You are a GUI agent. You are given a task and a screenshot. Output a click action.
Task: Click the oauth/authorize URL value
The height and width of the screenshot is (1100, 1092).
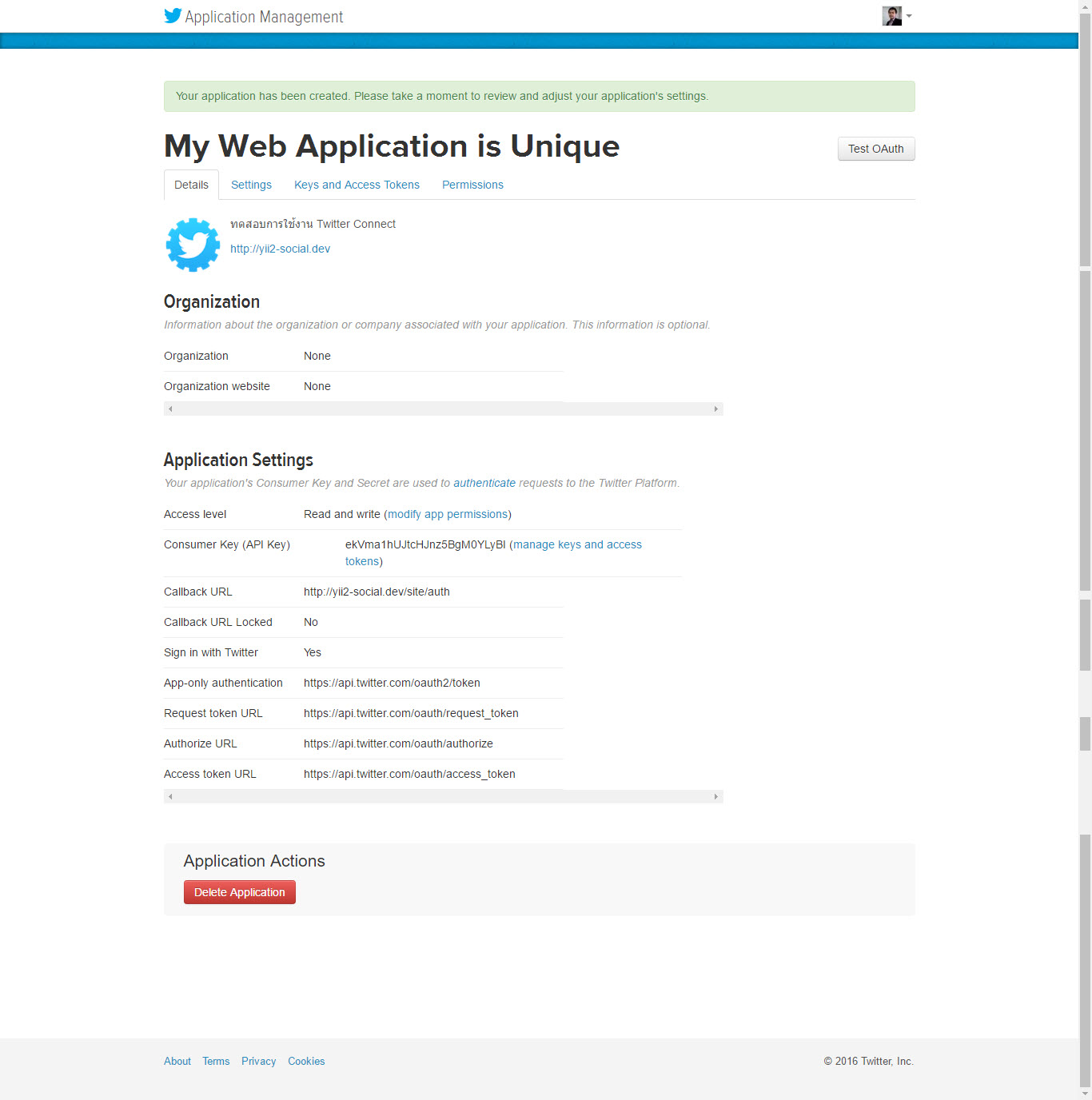[398, 743]
